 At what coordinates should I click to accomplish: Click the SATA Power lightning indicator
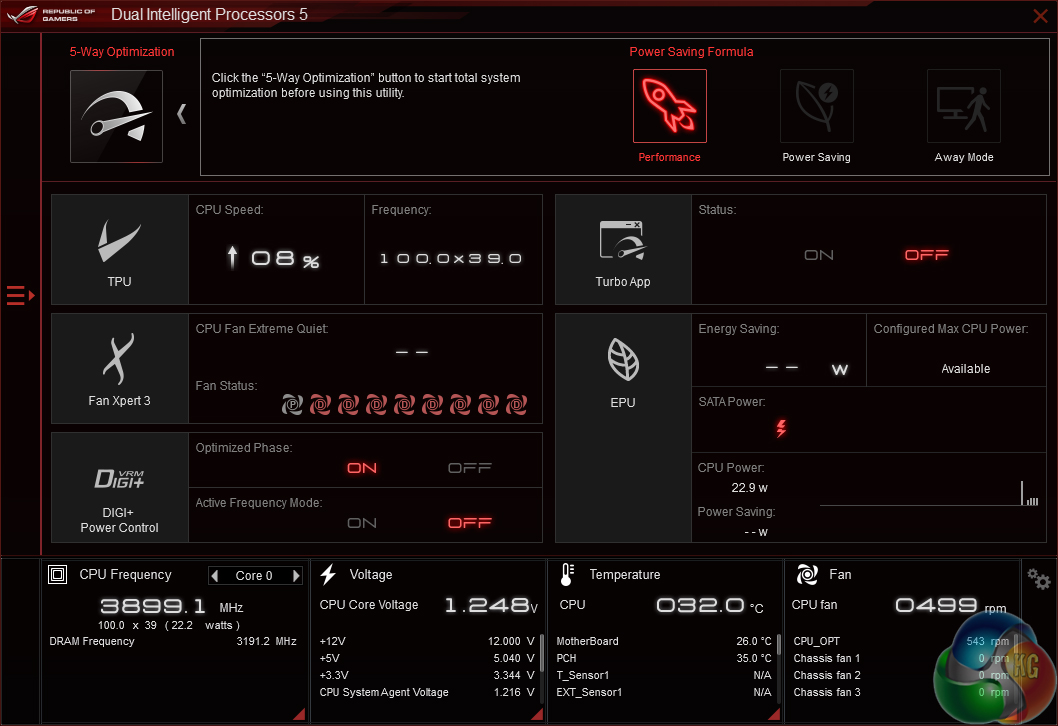[781, 429]
